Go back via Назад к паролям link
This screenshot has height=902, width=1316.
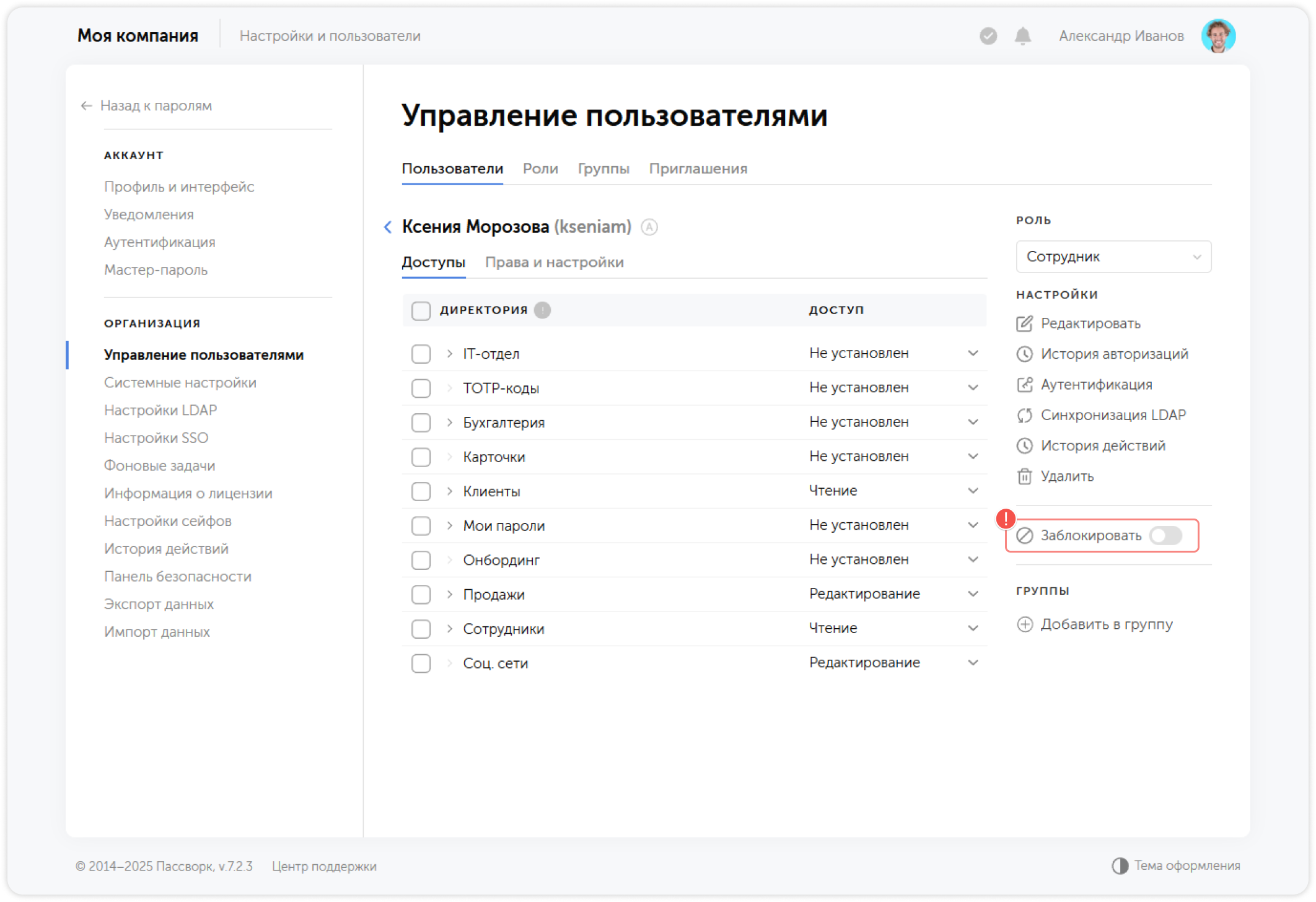(x=156, y=105)
